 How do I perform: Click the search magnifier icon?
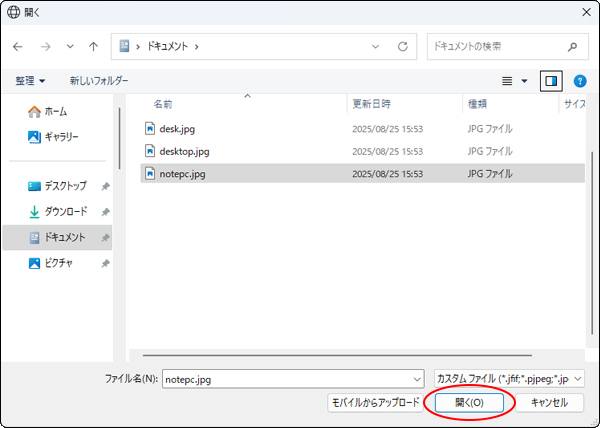(x=572, y=46)
